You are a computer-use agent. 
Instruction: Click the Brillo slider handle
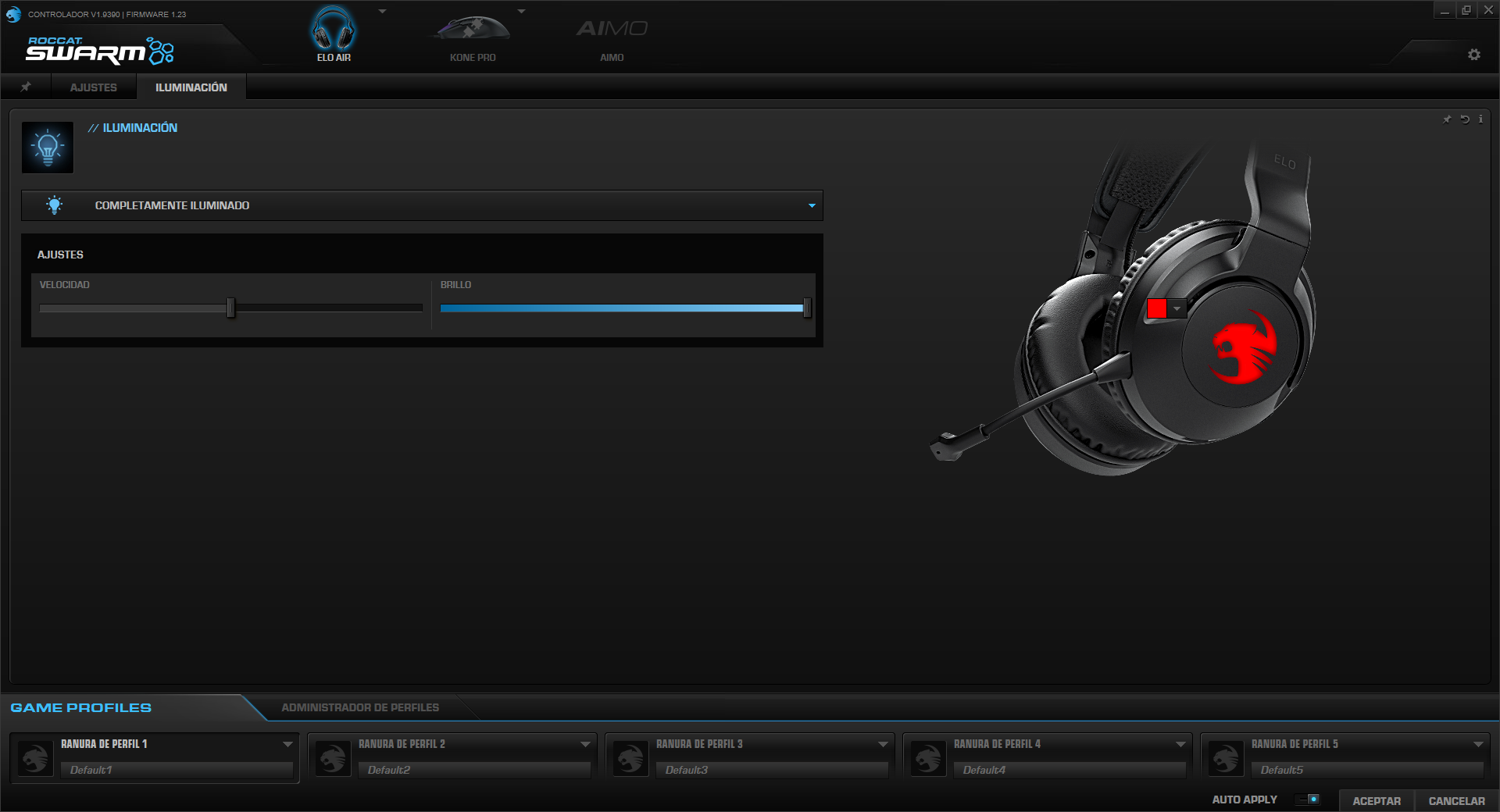(x=807, y=308)
